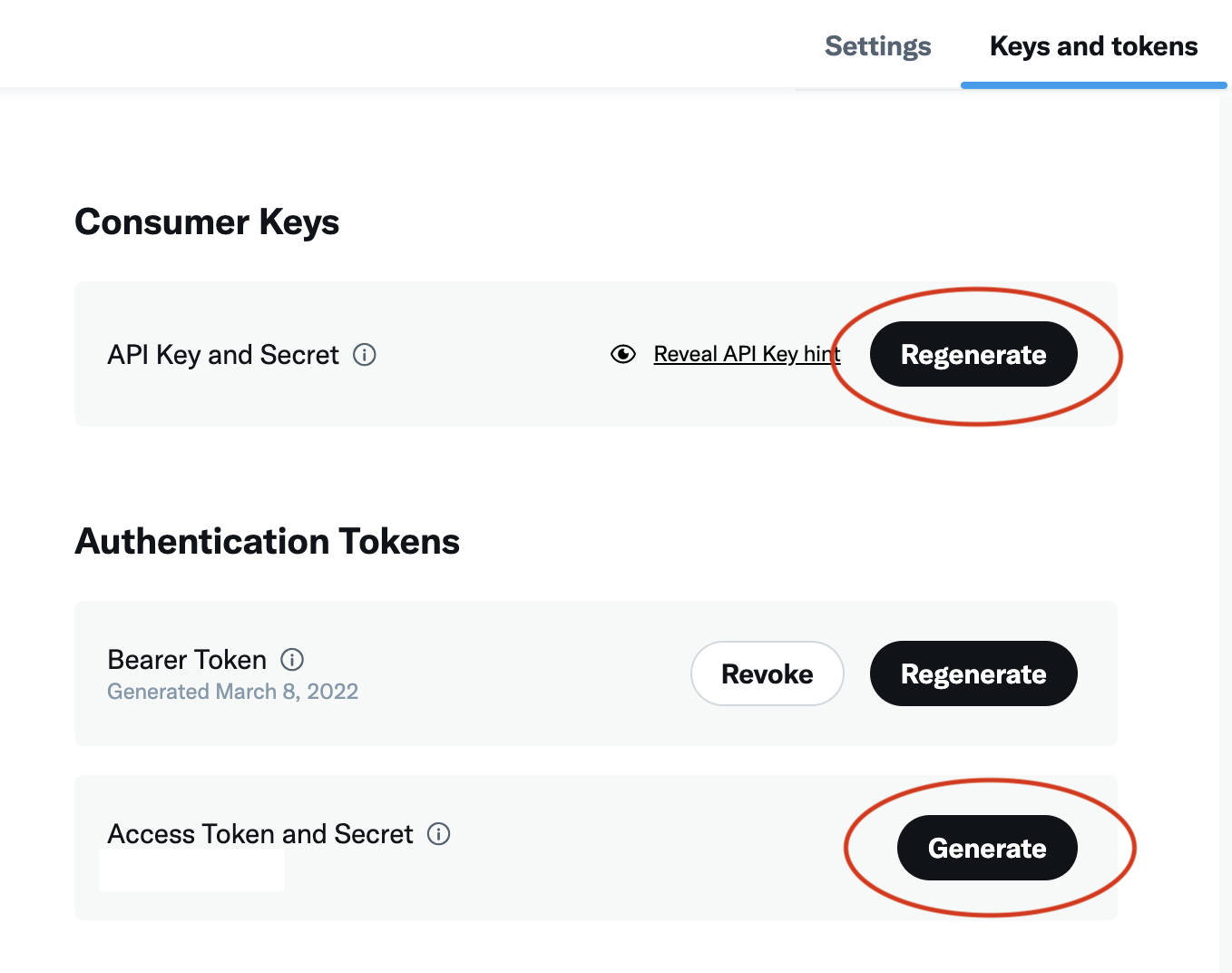Click the eye icon to reveal API Key
Screen dimensions: 1232x973
tap(623, 354)
